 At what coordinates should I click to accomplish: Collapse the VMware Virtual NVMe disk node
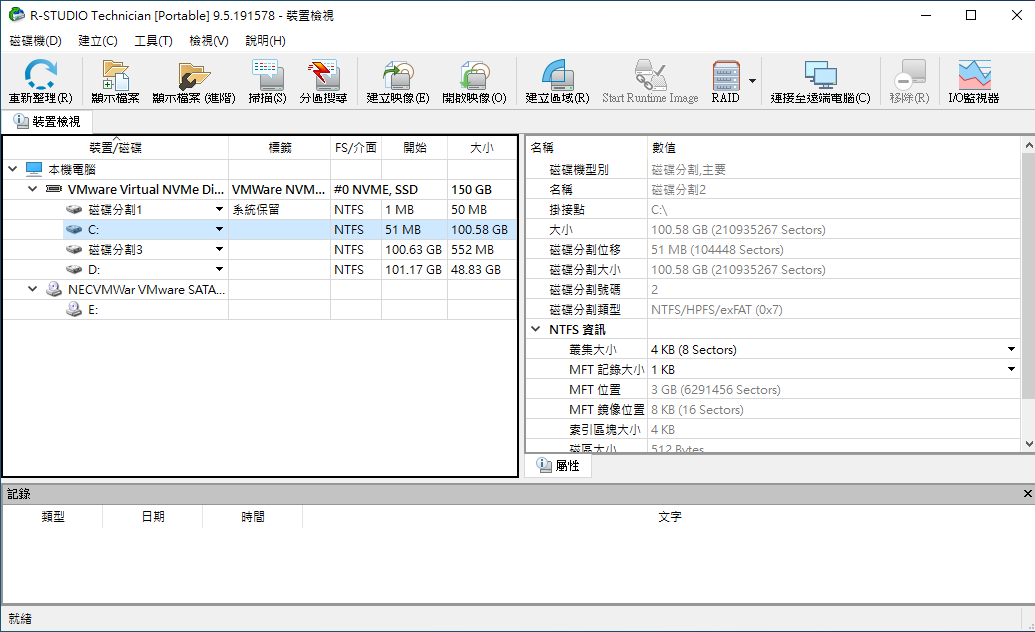pyautogui.click(x=32, y=190)
